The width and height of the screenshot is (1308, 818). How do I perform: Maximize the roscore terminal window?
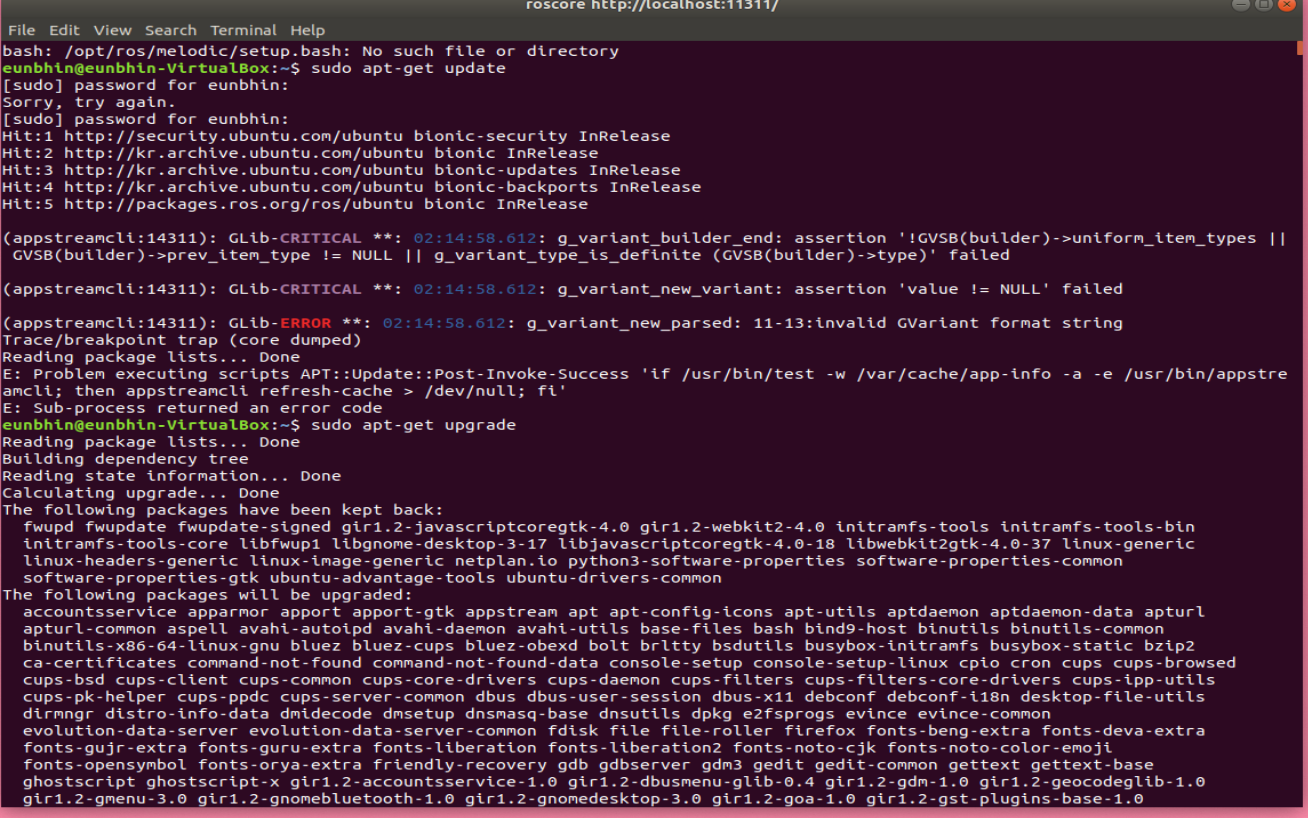pos(1265,5)
